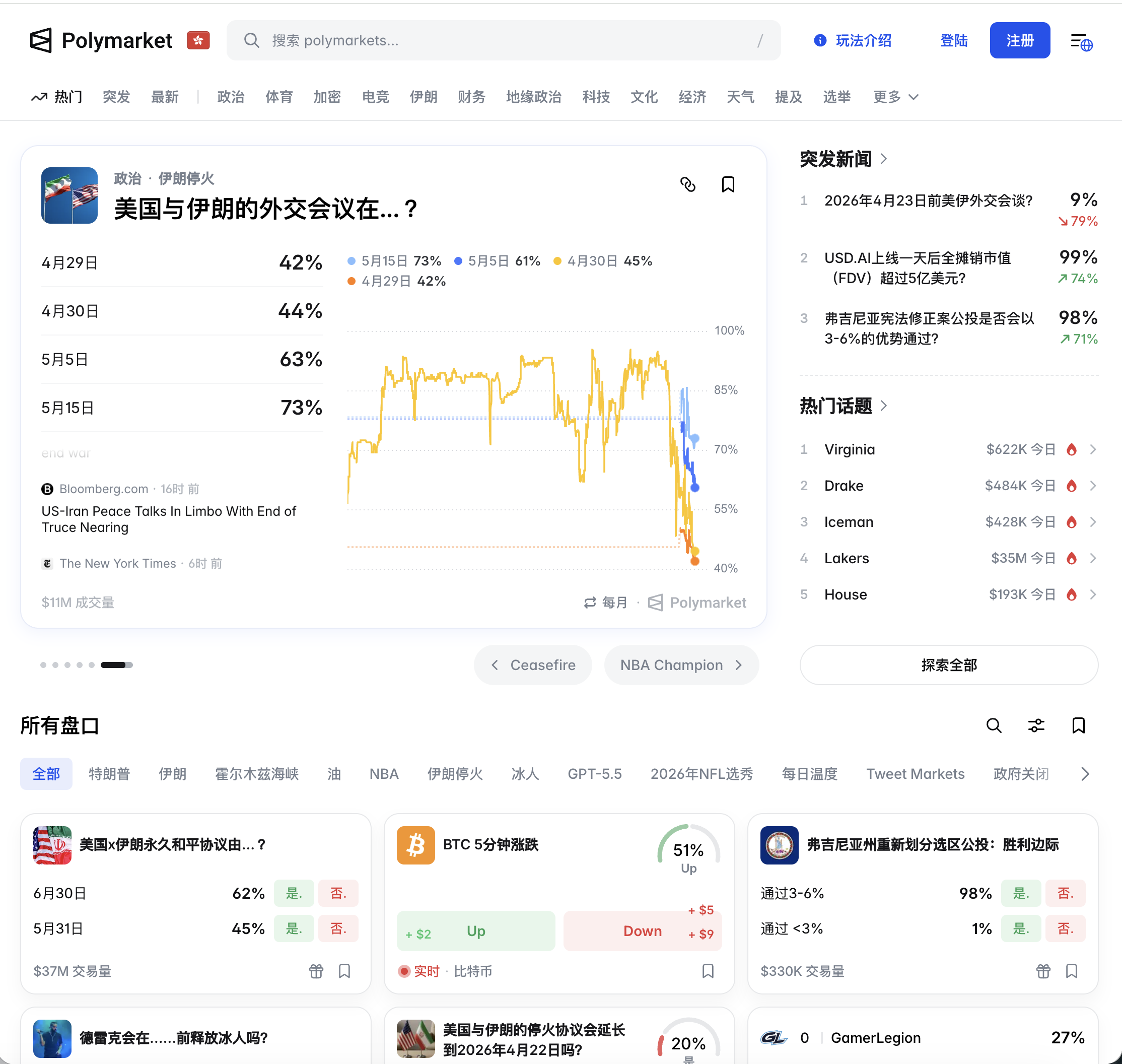The height and width of the screenshot is (1064, 1122).
Task: Click the bookmark filter icon in All Markets
Action: [x=1078, y=725]
